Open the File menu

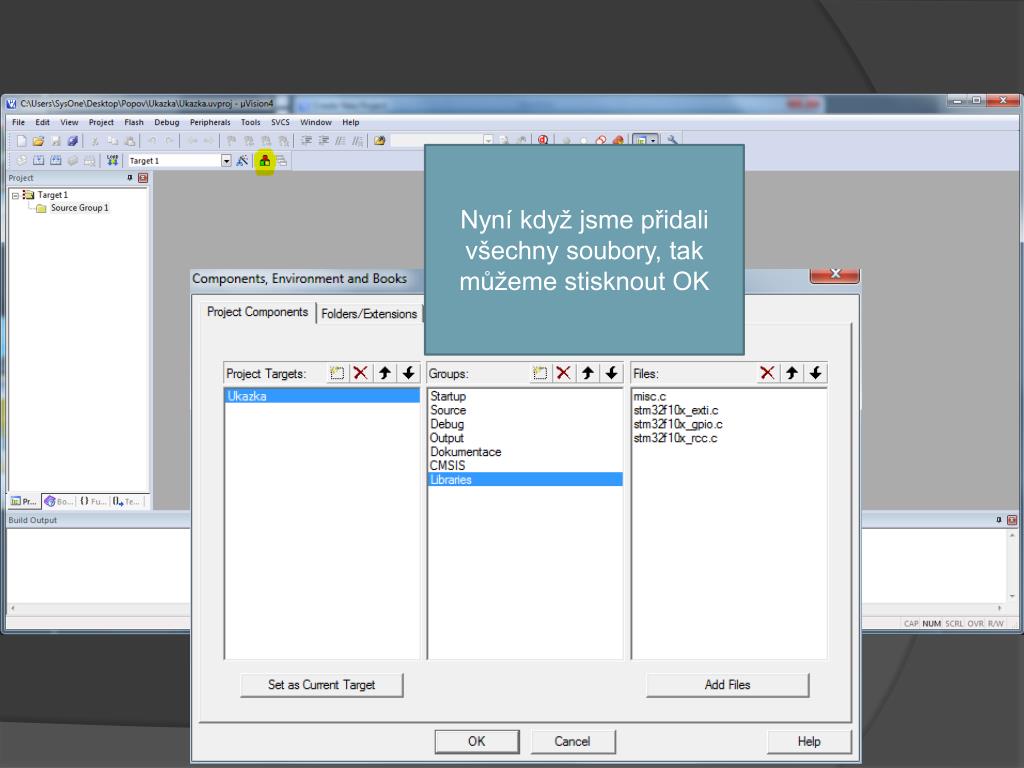point(18,122)
